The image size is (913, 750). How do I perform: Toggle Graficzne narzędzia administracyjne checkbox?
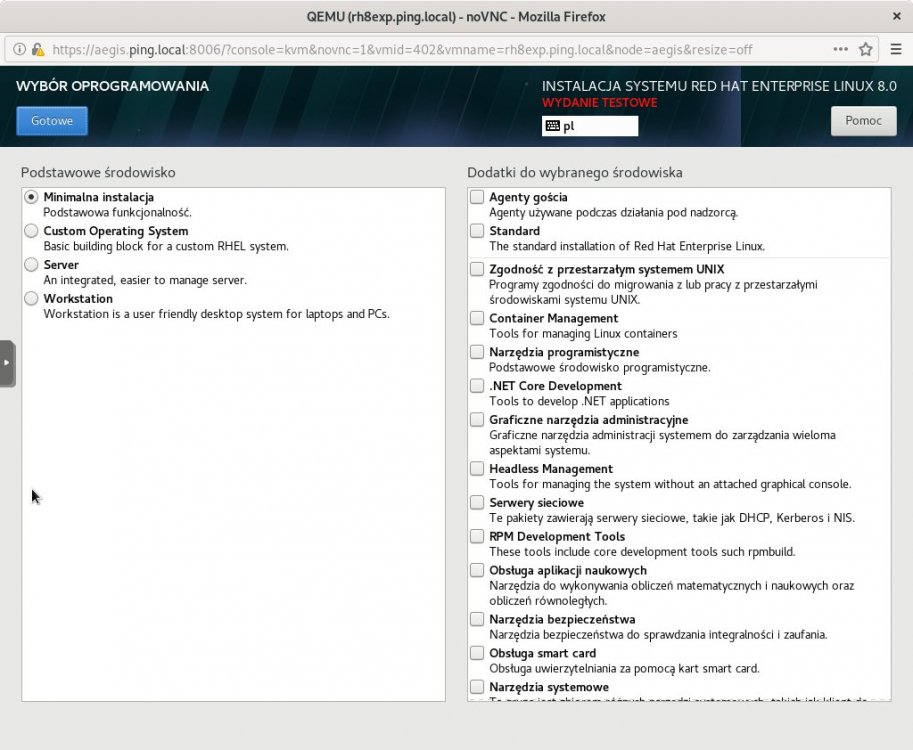tap(477, 419)
